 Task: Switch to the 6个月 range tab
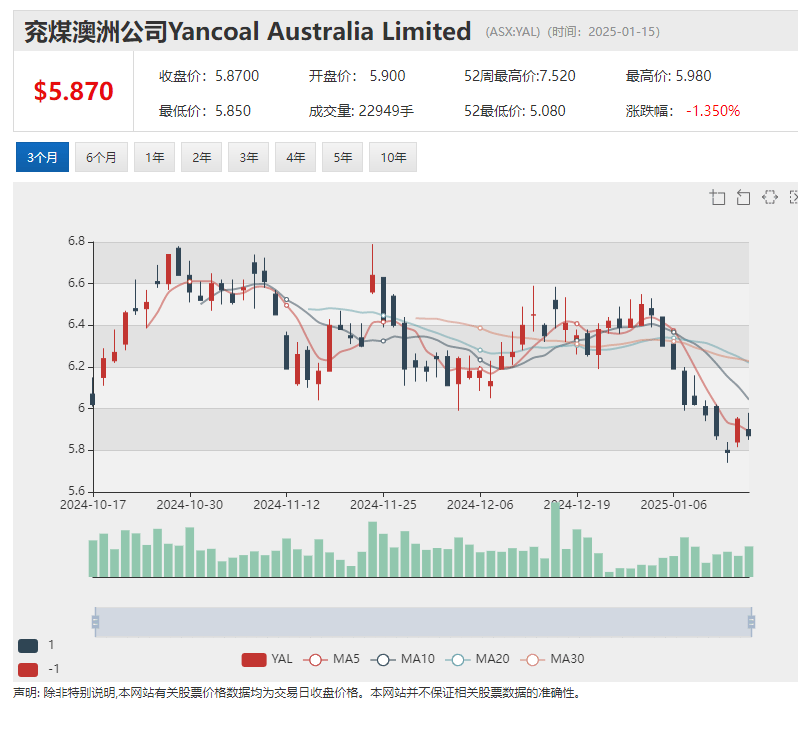[101, 157]
